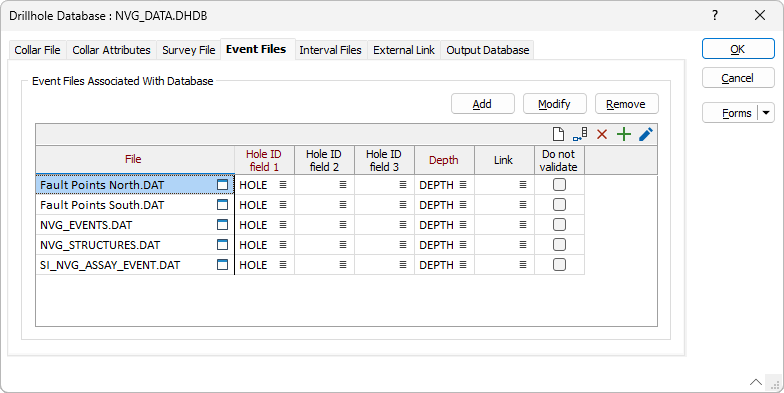This screenshot has height=393, width=784.
Task: Switch to the Interval Files tab
Action: pyautogui.click(x=330, y=50)
